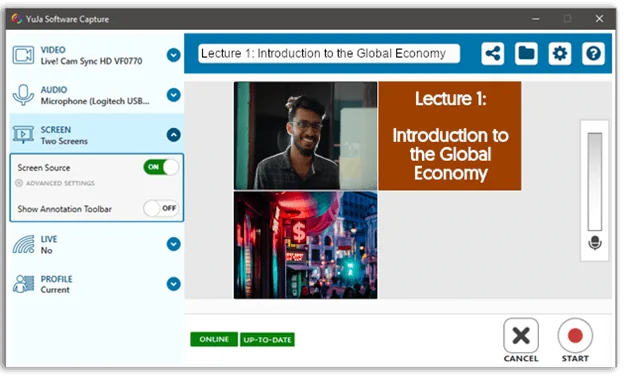Screen dimensions: 624x376
Task: Click the 'Microphone (Logitech USB...' device text
Action: pos(96,102)
